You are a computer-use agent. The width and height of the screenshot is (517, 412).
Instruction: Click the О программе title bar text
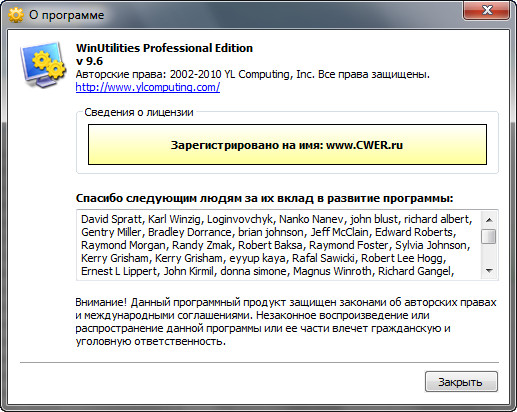67,15
